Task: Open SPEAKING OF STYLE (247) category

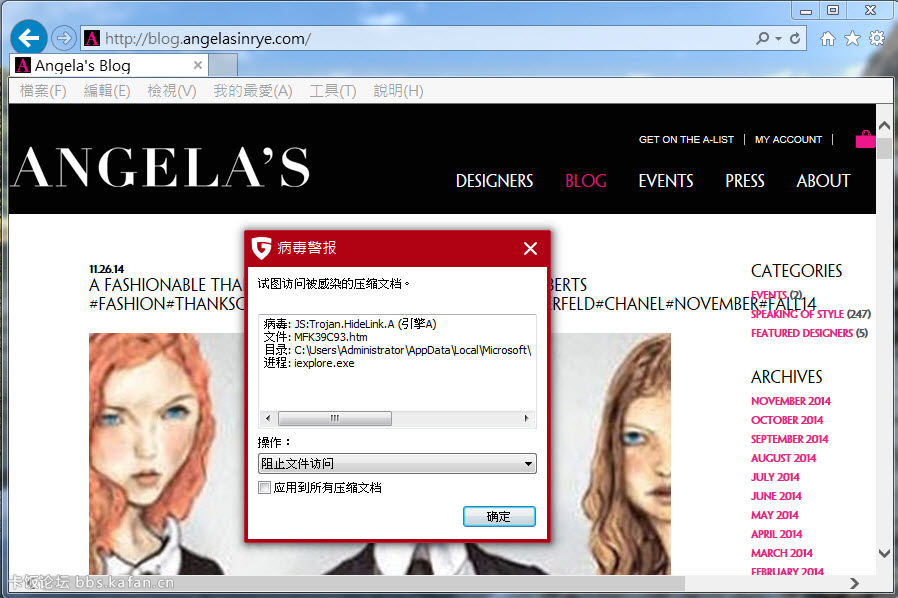Action: tap(811, 314)
